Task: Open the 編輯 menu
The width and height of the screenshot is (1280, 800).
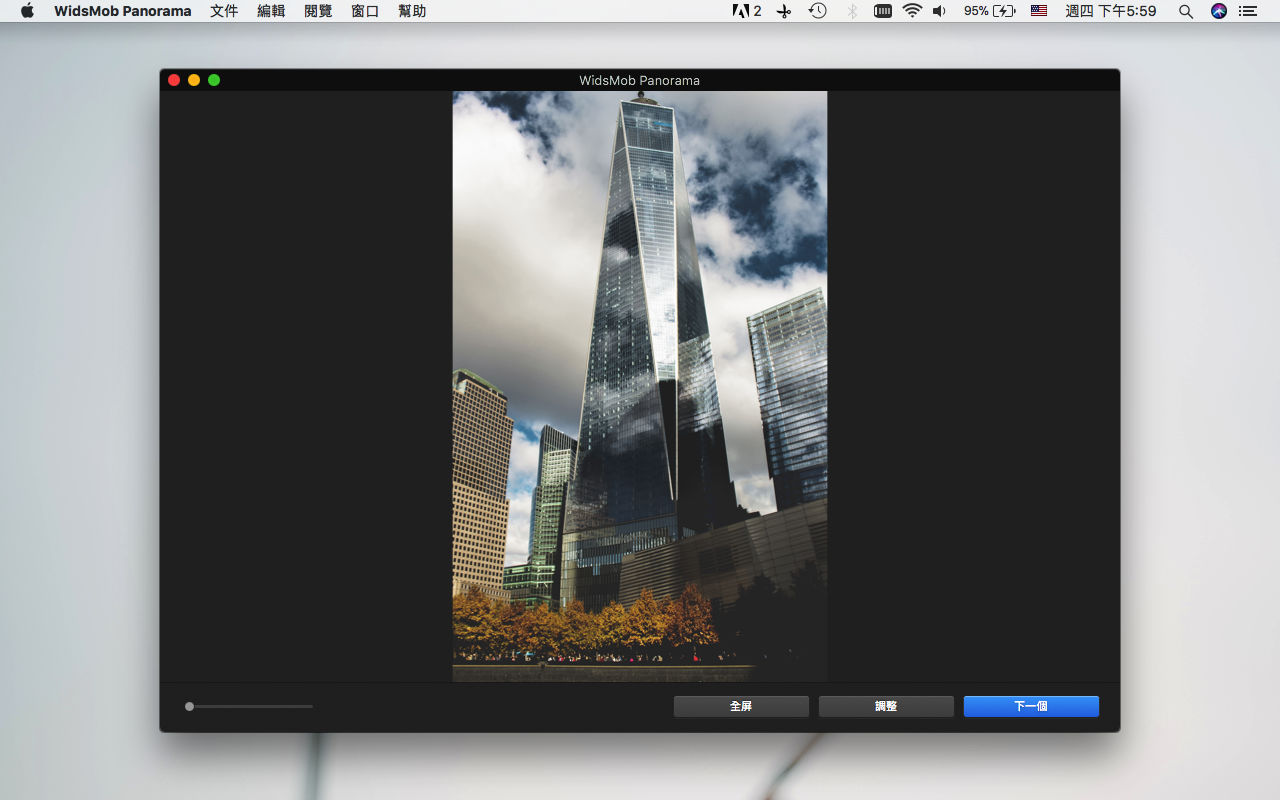Action: point(271,11)
